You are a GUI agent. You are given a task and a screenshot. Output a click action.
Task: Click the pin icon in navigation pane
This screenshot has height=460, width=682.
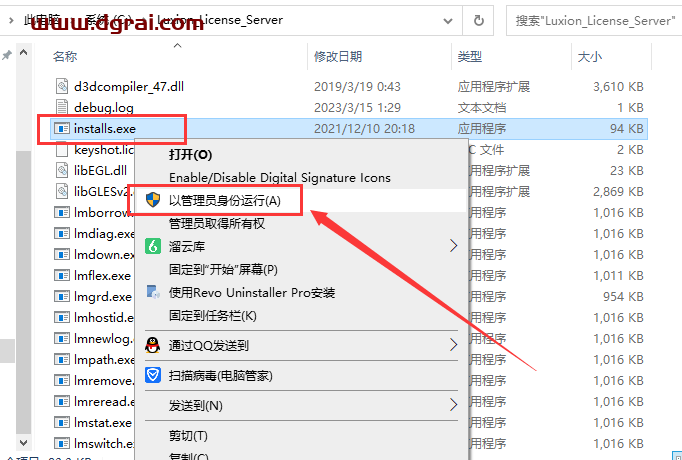[x=7, y=55]
